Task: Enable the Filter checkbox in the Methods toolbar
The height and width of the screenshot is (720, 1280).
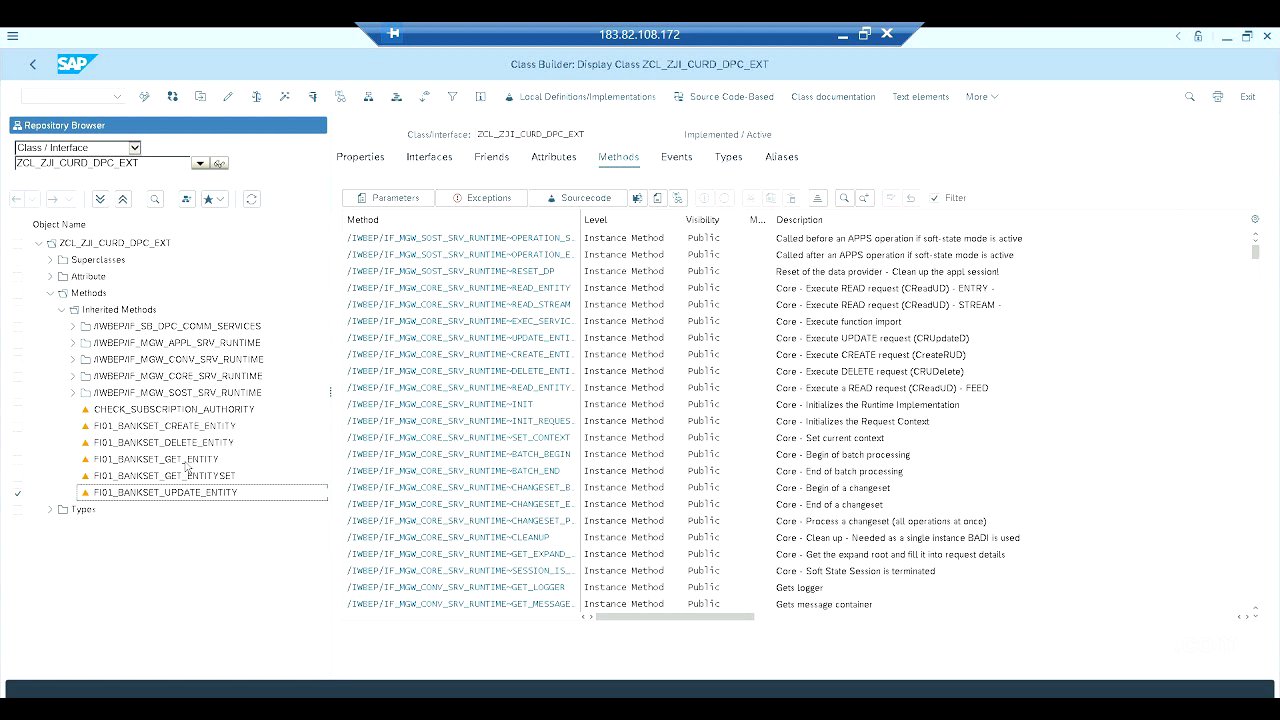Action: pyautogui.click(x=934, y=197)
